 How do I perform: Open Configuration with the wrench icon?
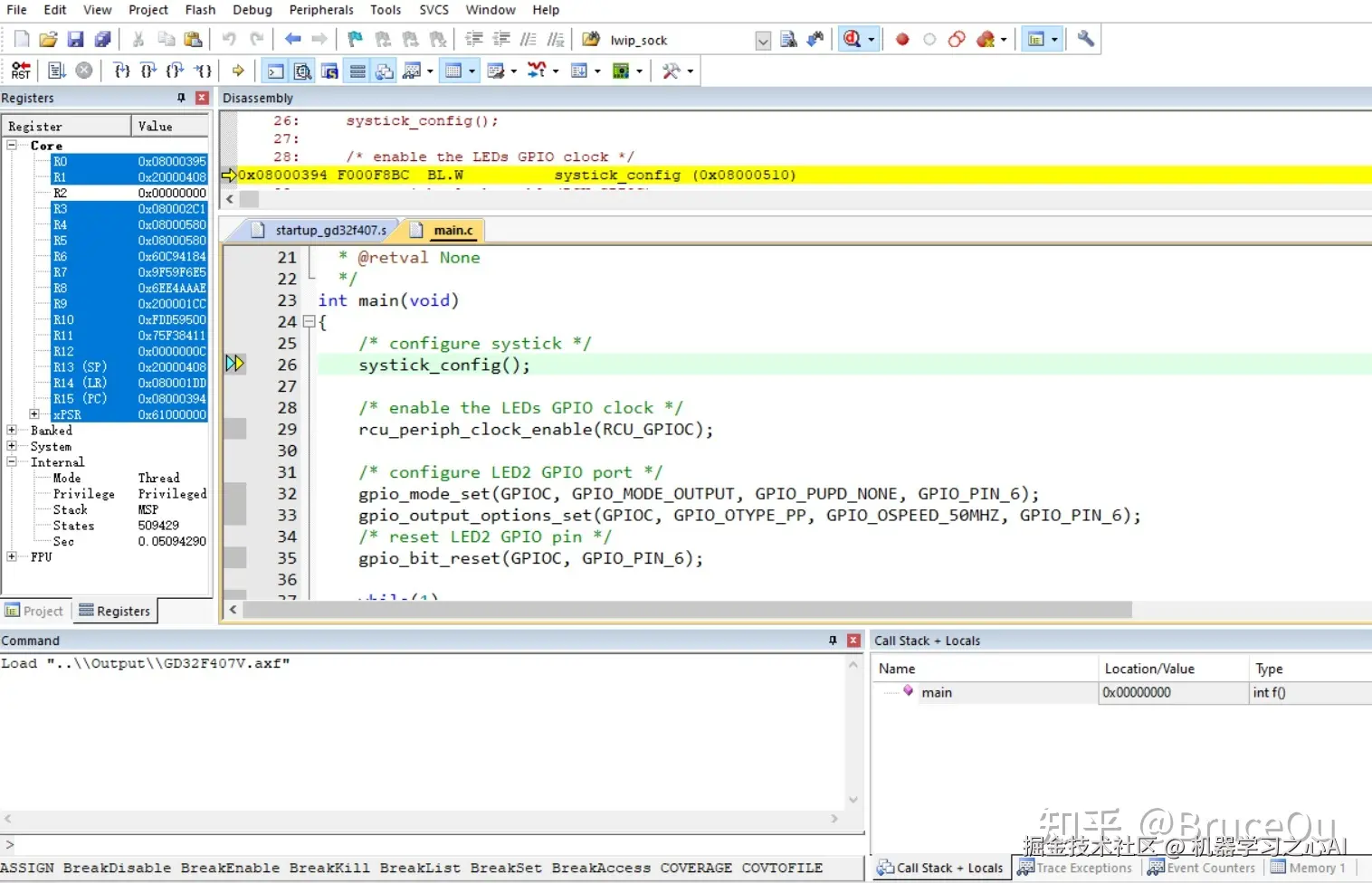1085,39
